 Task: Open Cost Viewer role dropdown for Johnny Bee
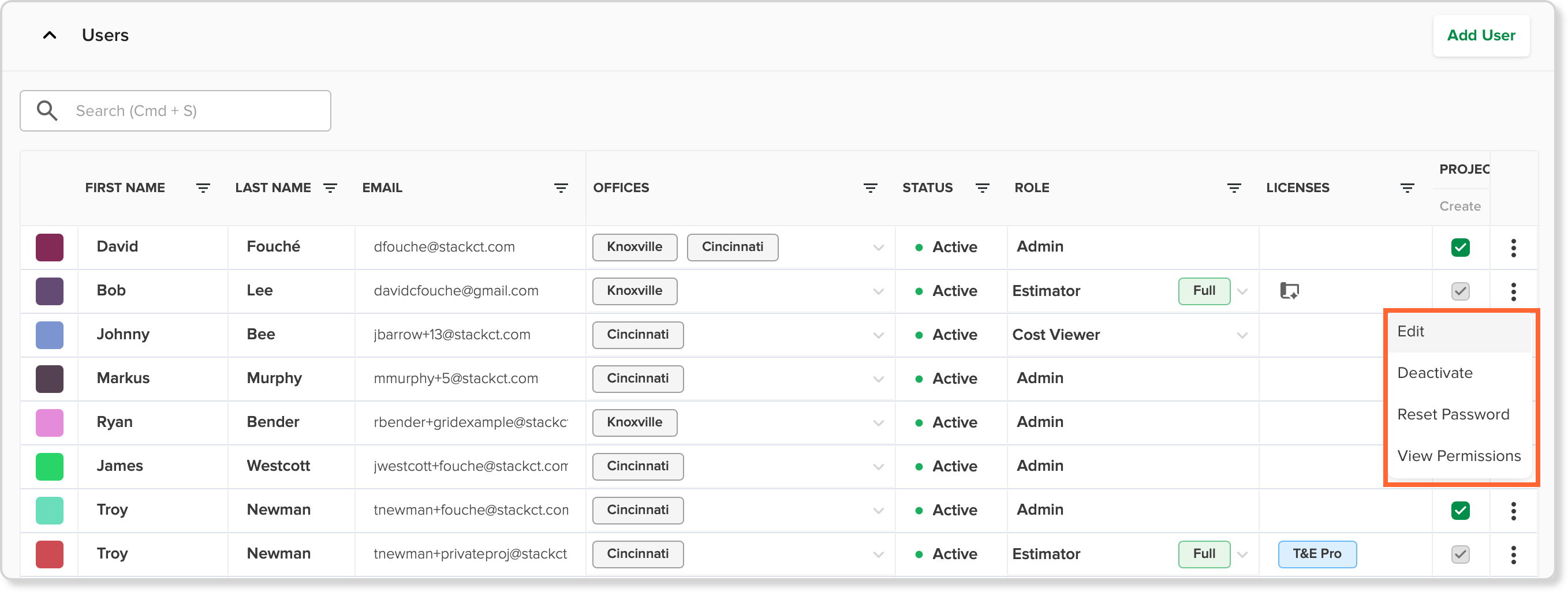coord(1242,335)
